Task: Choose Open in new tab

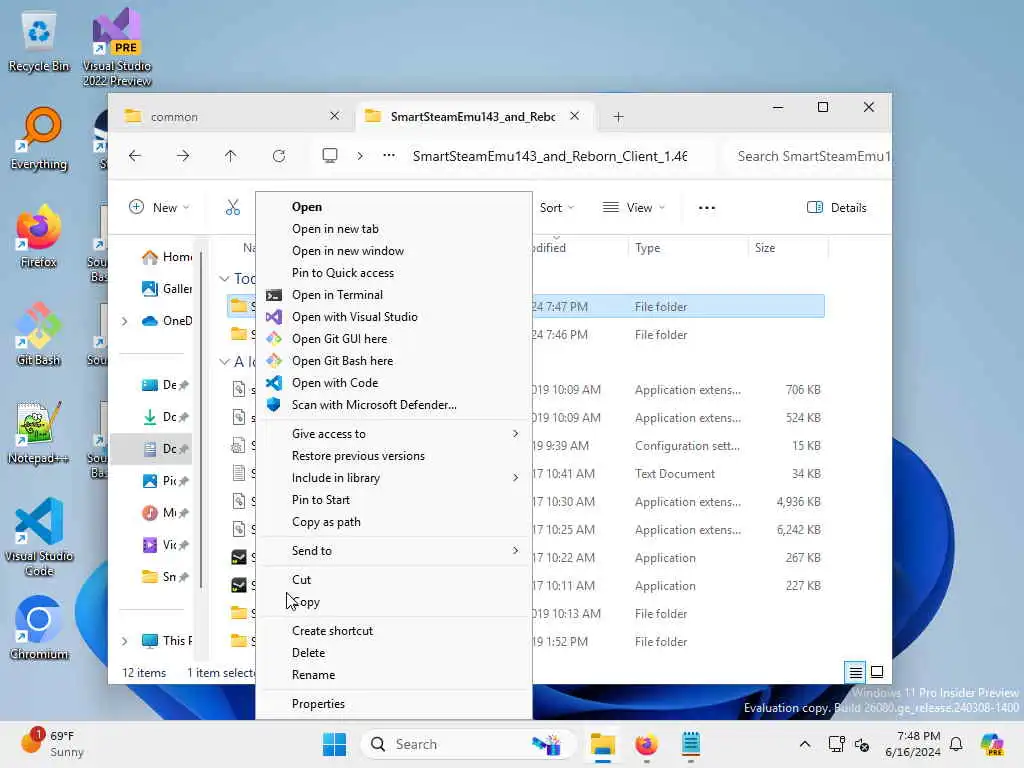Action: tap(394, 229)
